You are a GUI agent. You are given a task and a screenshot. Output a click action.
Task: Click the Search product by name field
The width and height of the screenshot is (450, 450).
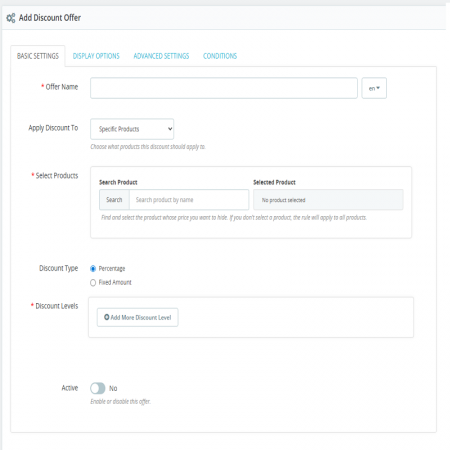(x=189, y=200)
